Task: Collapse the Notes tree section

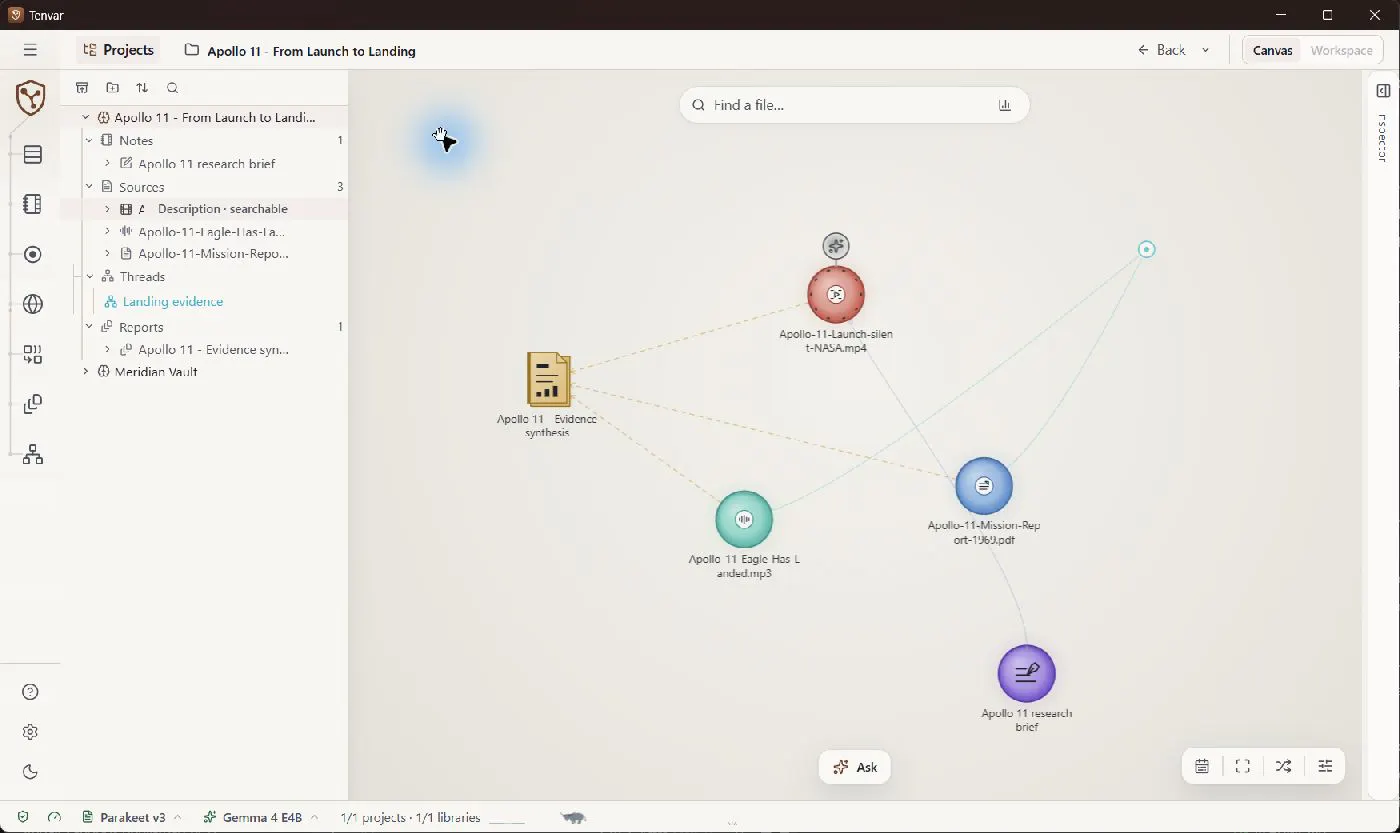Action: (x=89, y=140)
